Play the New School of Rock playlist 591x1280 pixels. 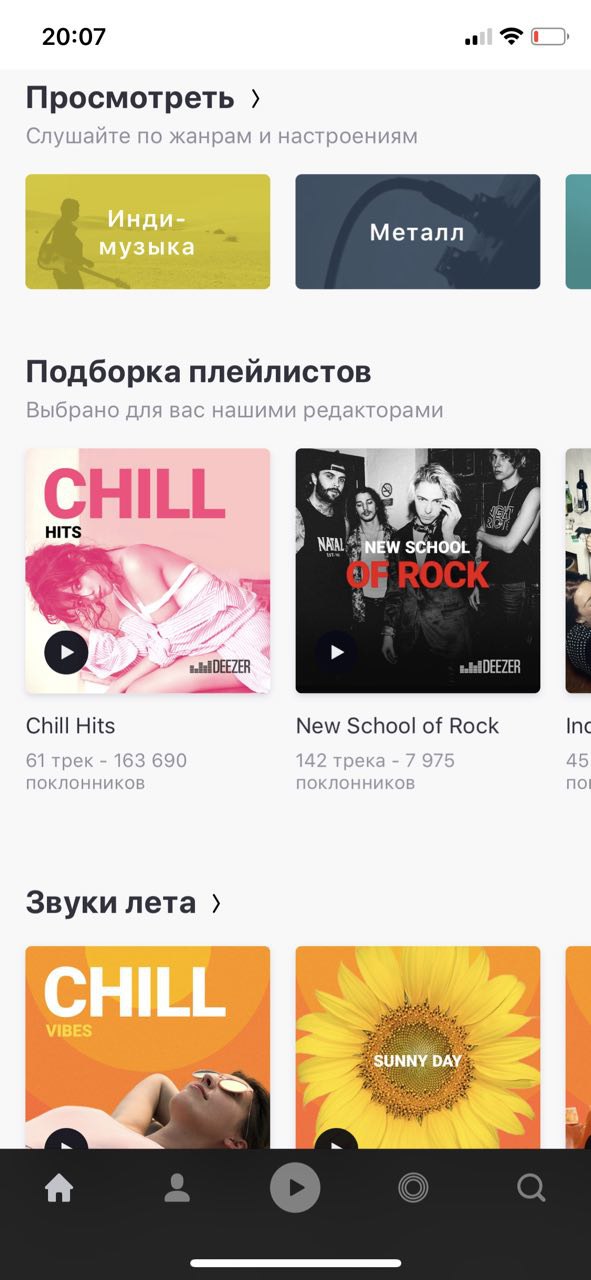[x=336, y=652]
